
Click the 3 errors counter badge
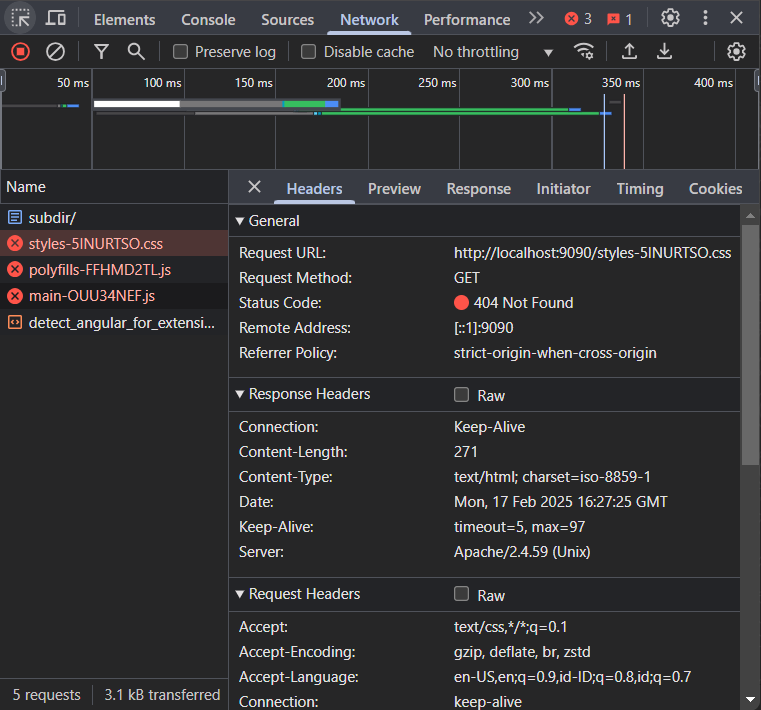578,19
